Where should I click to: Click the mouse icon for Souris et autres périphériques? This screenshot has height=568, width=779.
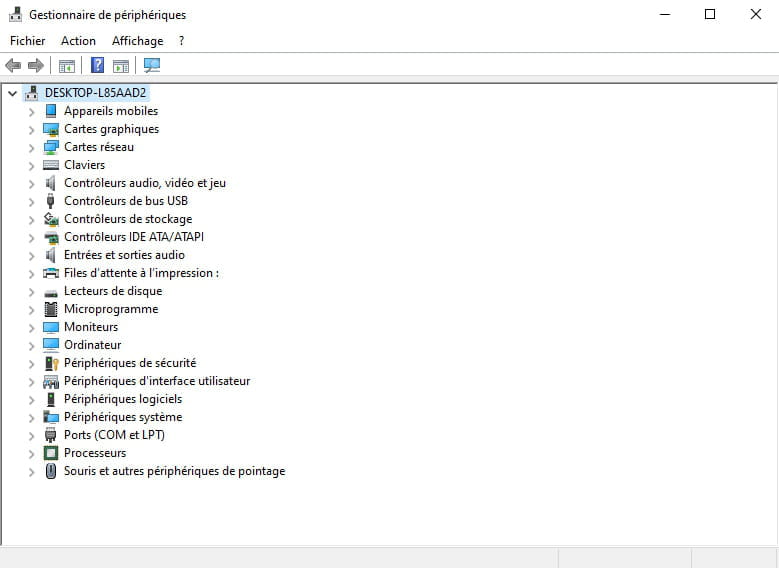[x=51, y=471]
